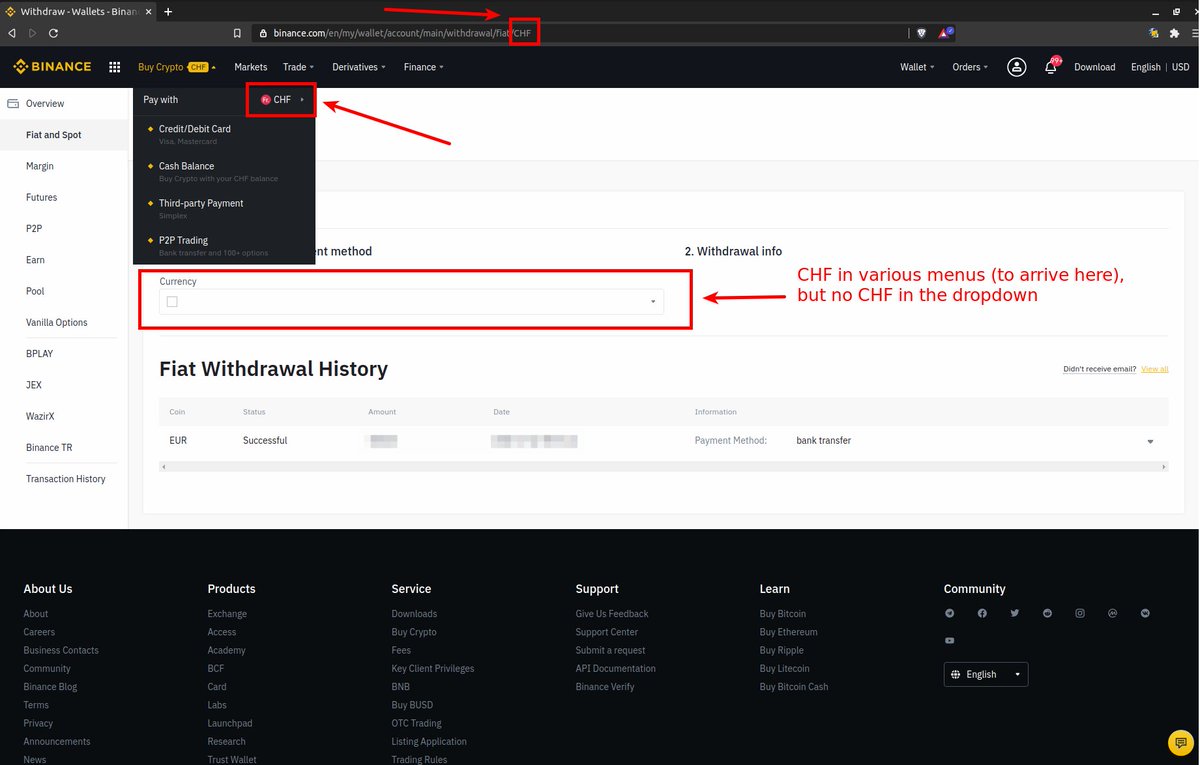Open Support Center footer link
Viewport: 1200px width, 765px height.
(x=607, y=632)
